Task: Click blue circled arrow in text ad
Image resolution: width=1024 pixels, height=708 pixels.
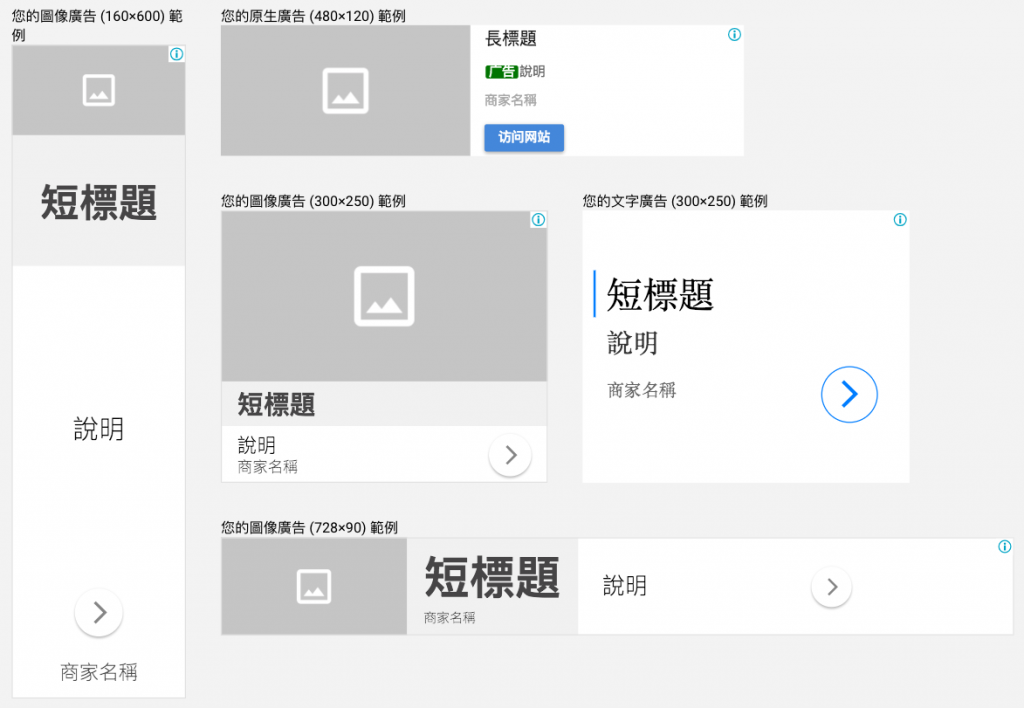Action: click(849, 395)
